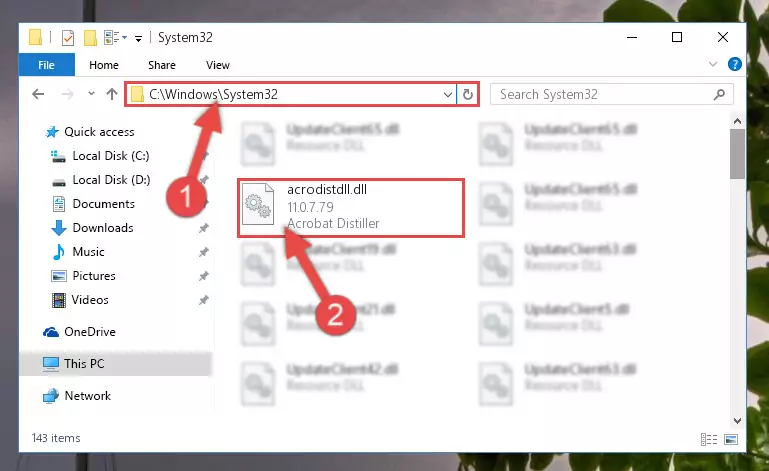The height and width of the screenshot is (471, 769).
Task: Open Customize Quick Access Toolbar dropdown
Action: (139, 39)
